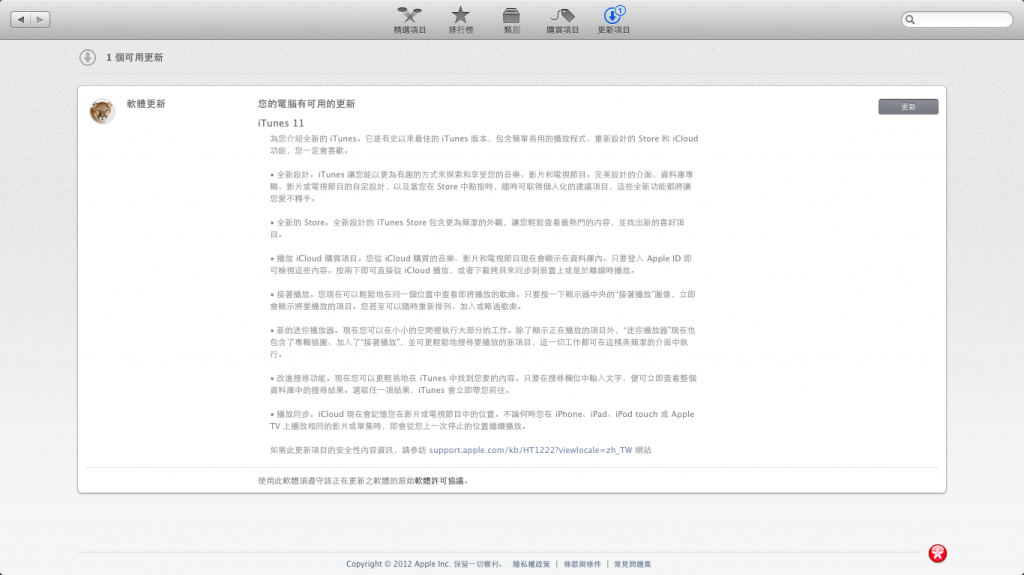The image size is (1024, 575).
Task: Open the 精選項目 (Featured) toolbar icon
Action: 409,16
